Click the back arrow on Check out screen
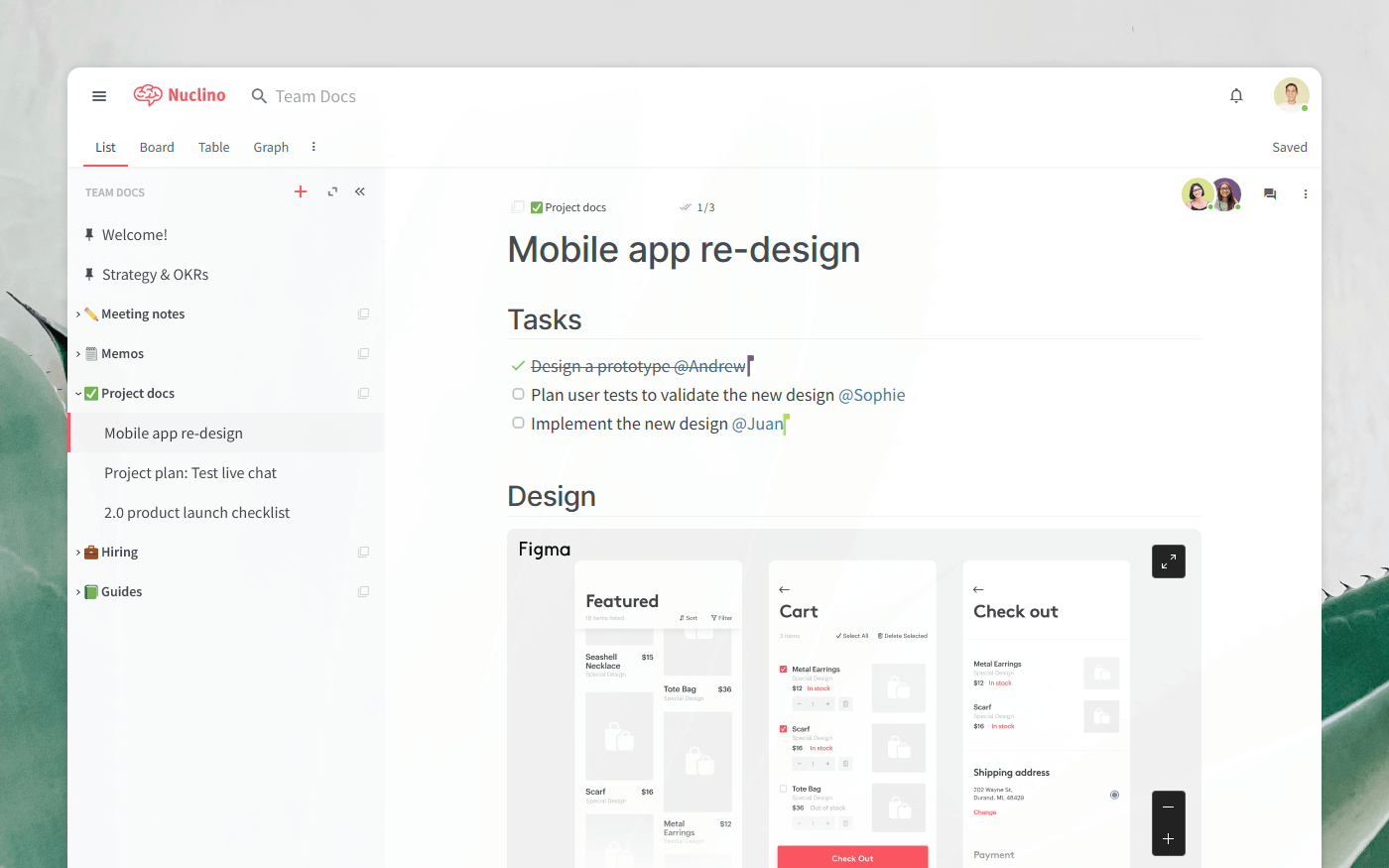This screenshot has height=868, width=1389. 978,589
